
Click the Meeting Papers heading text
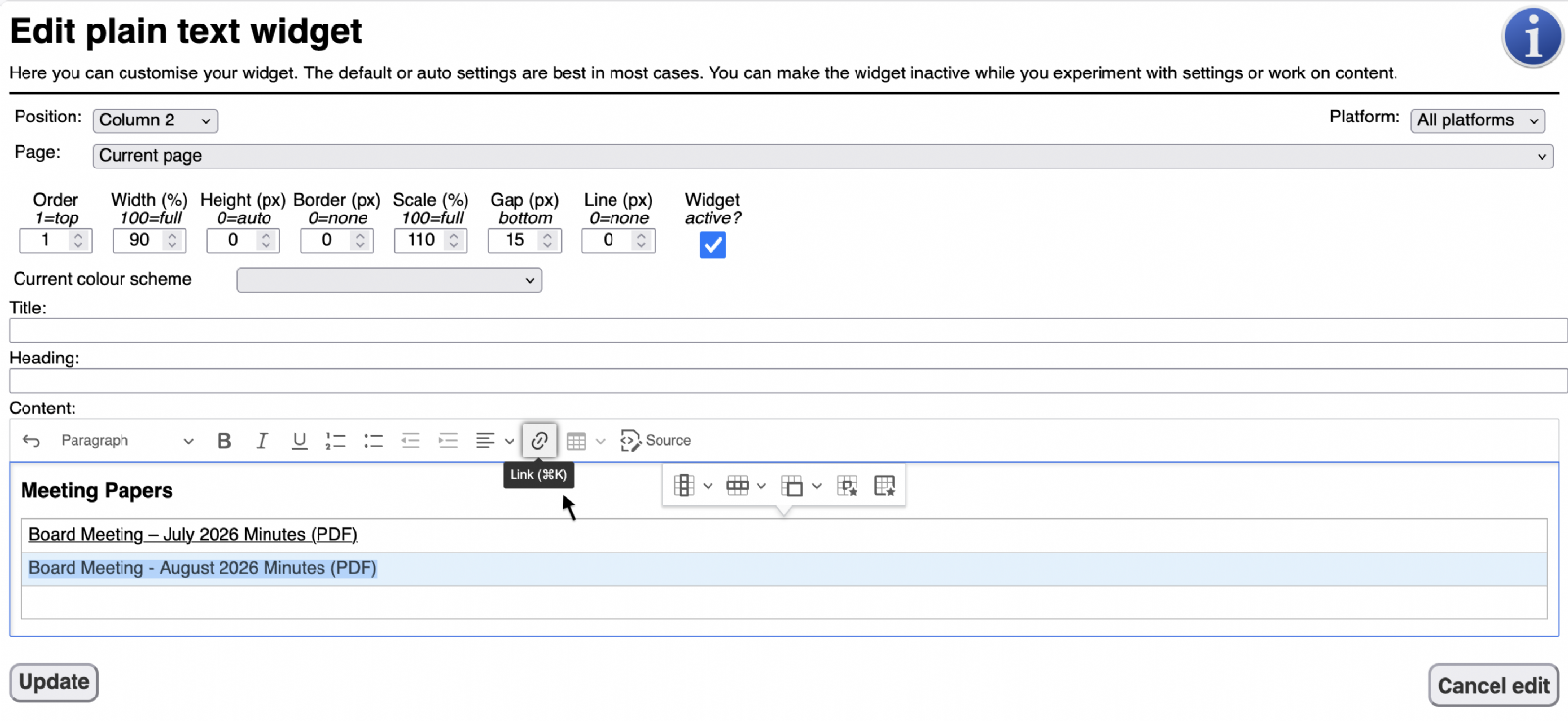click(97, 491)
